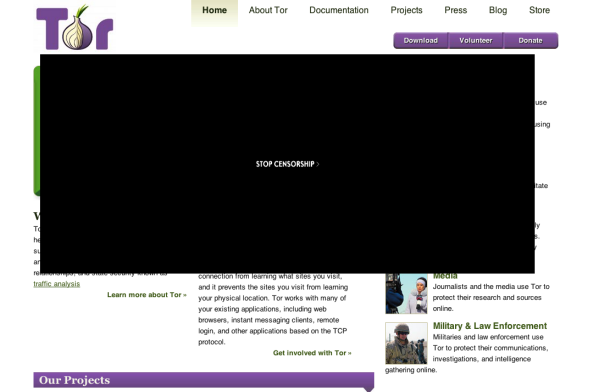Image resolution: width=610 pixels, height=392 pixels.
Task: Go to About Tor page
Action: 268,10
